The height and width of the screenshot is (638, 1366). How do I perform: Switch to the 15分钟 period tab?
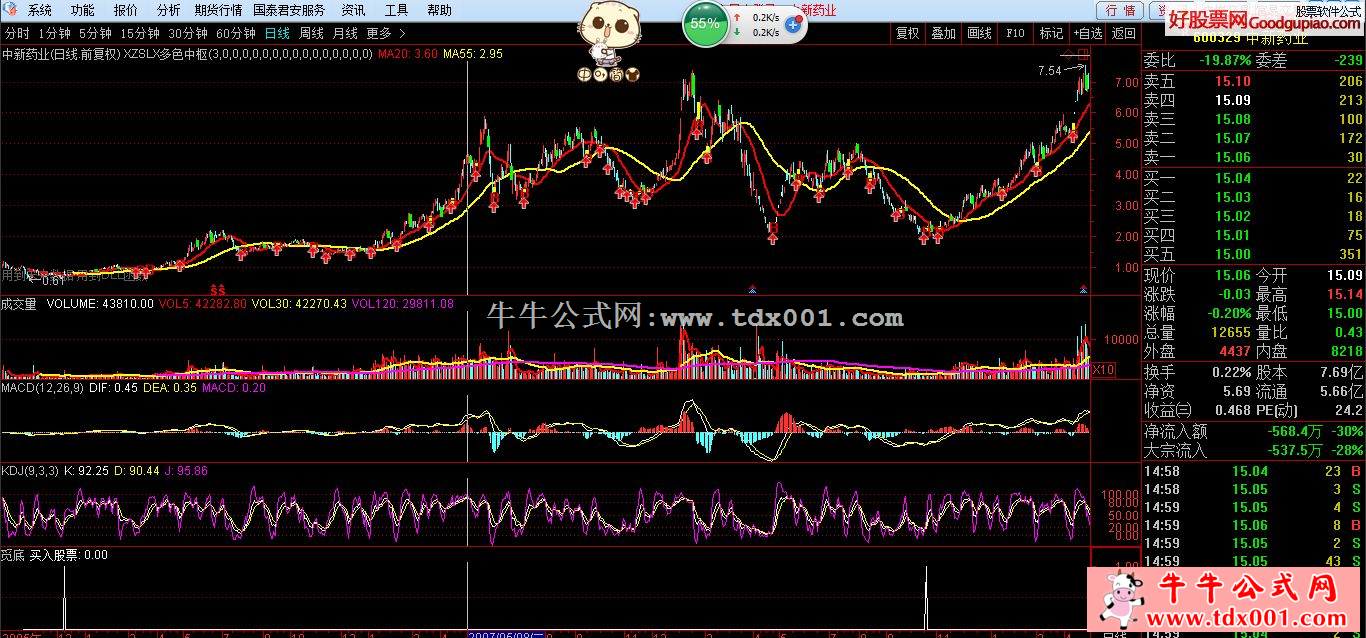click(140, 33)
